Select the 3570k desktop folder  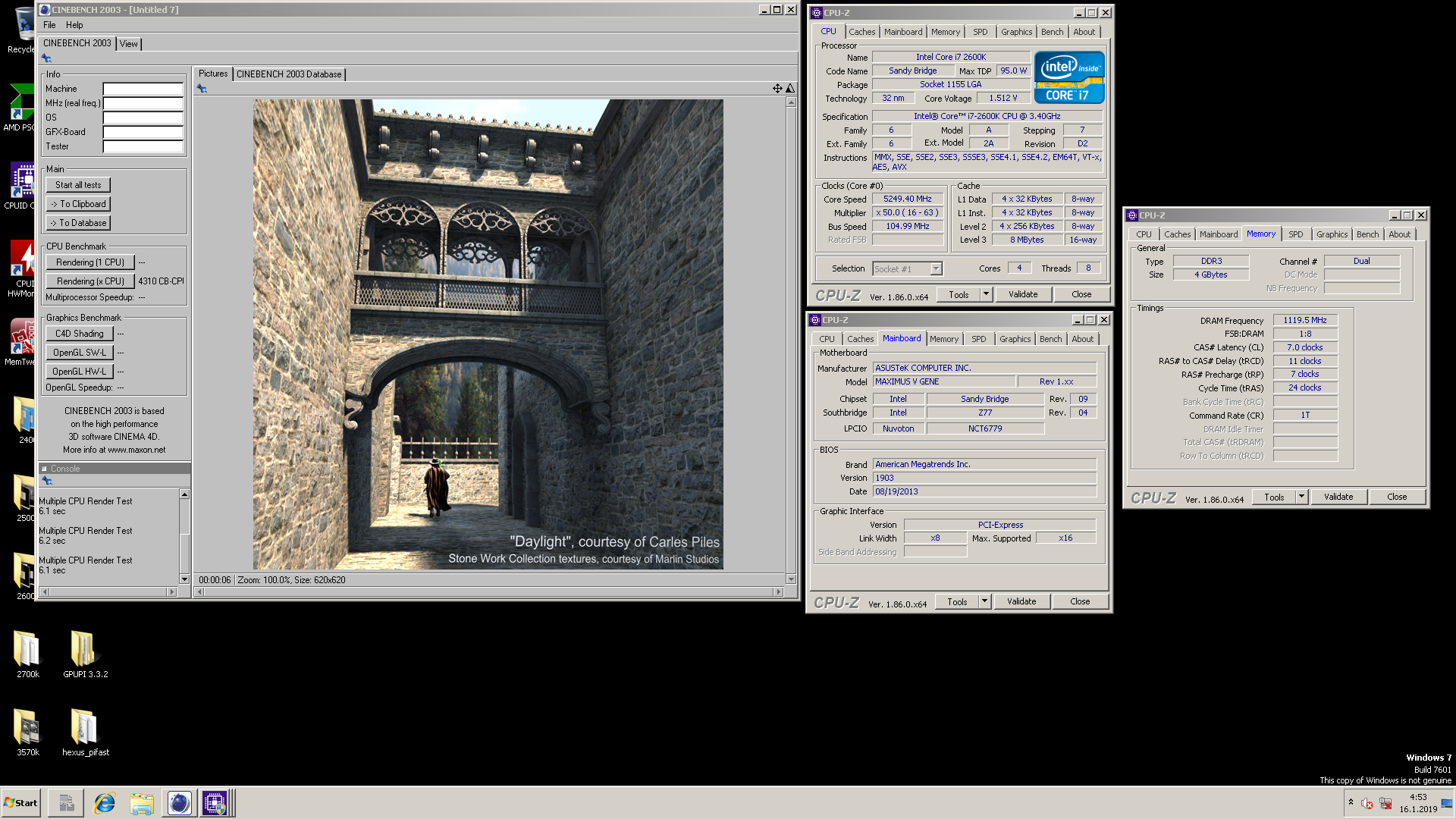pyautogui.click(x=28, y=732)
